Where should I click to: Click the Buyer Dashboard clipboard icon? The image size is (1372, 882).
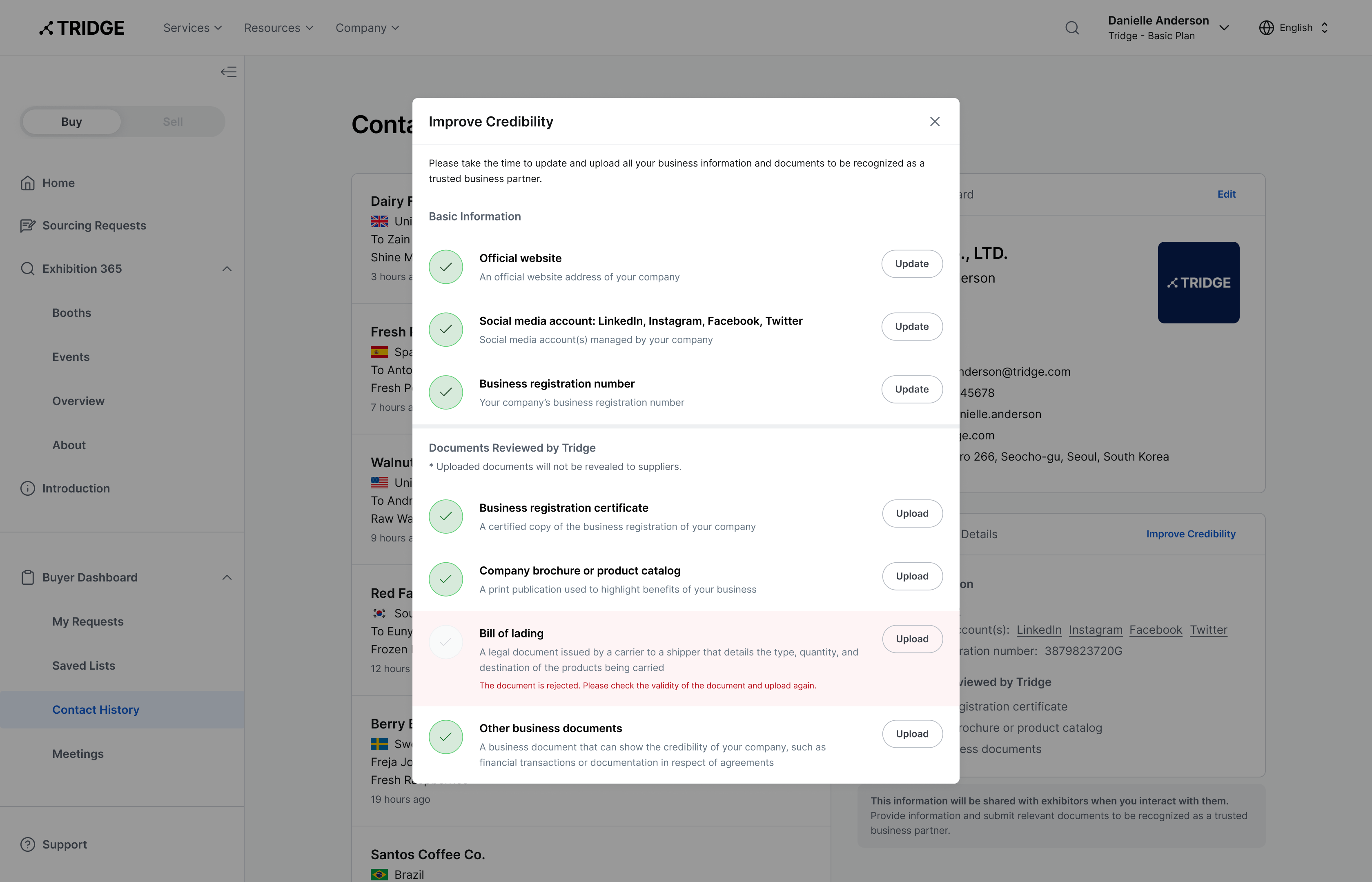point(27,577)
